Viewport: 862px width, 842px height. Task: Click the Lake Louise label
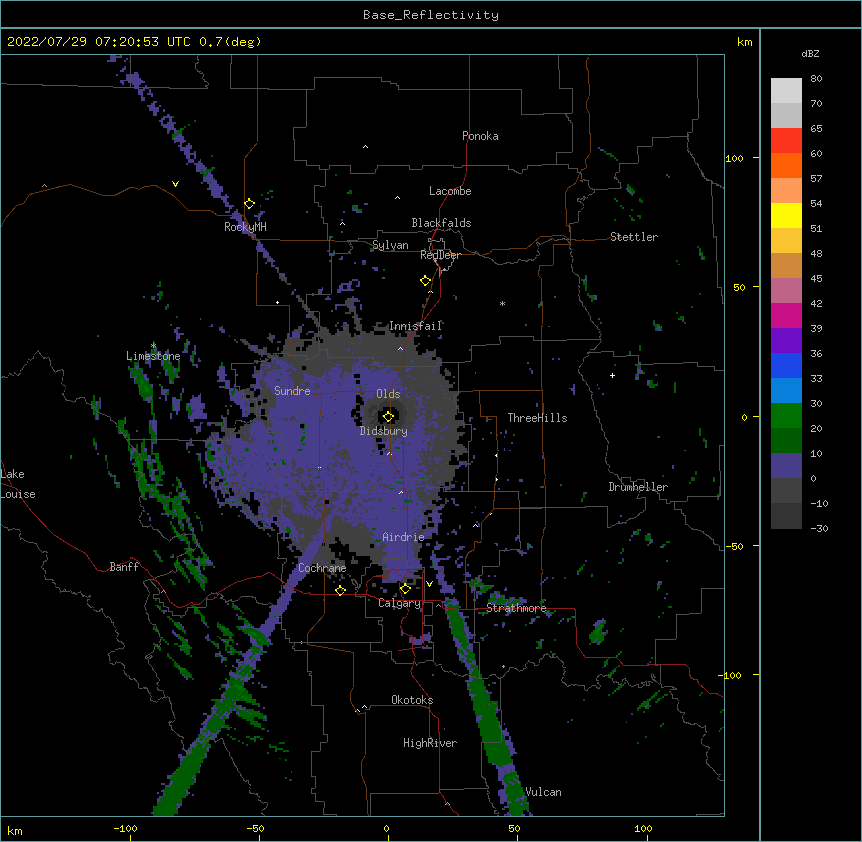point(18,484)
